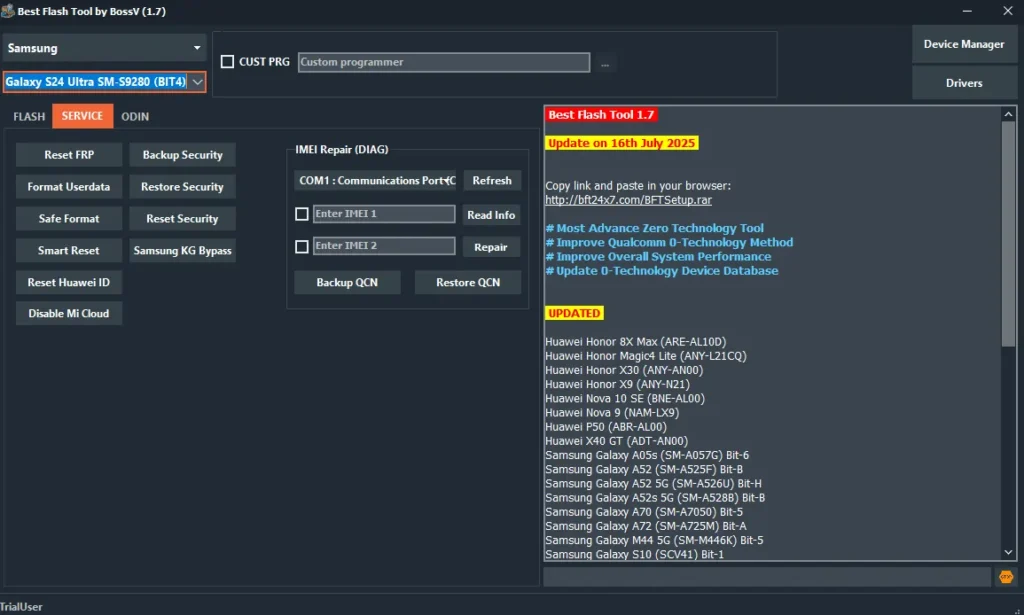Tick the IMEI 1 checkbox

[x=302, y=214]
